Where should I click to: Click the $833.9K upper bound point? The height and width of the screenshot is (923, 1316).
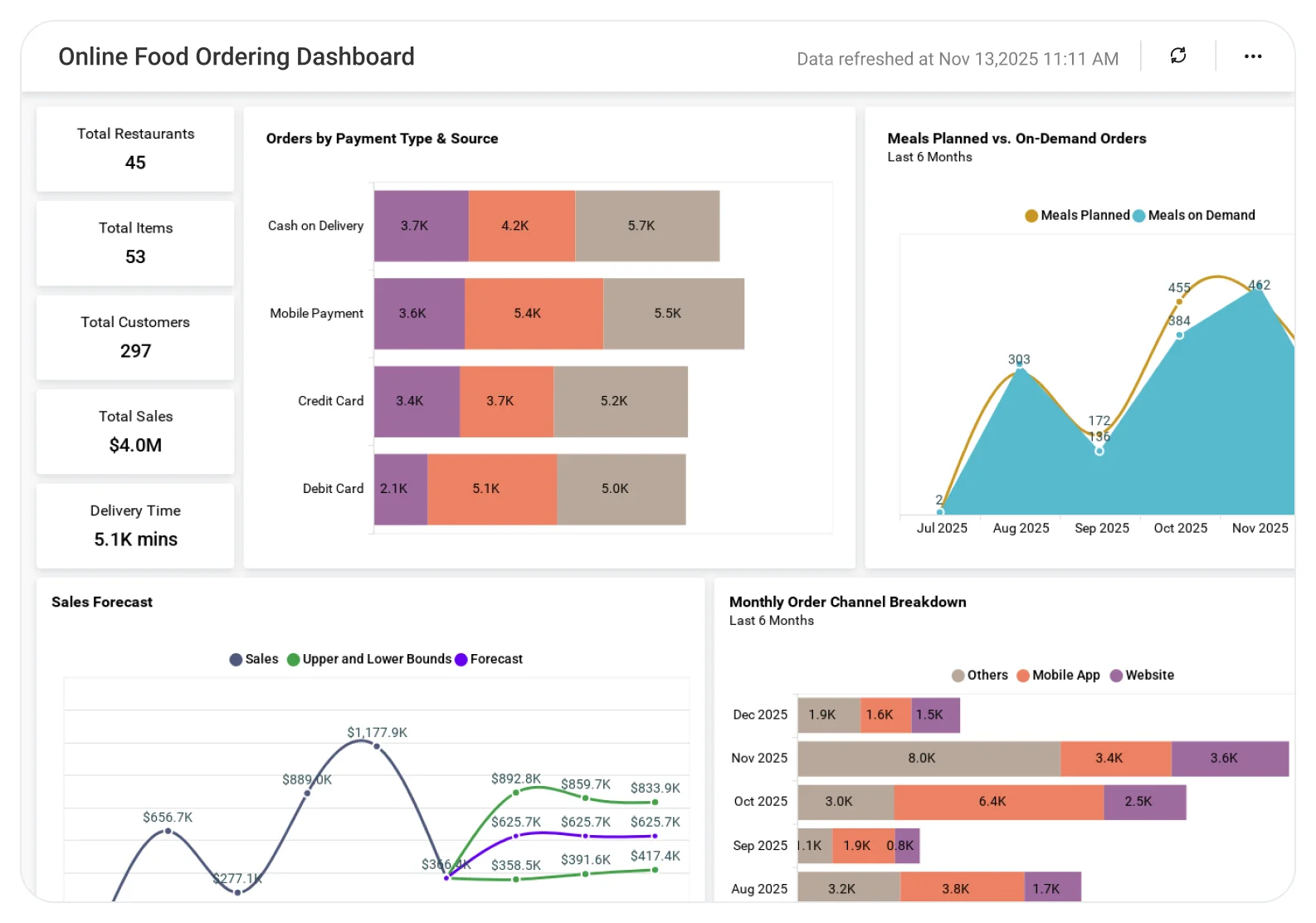[655, 803]
